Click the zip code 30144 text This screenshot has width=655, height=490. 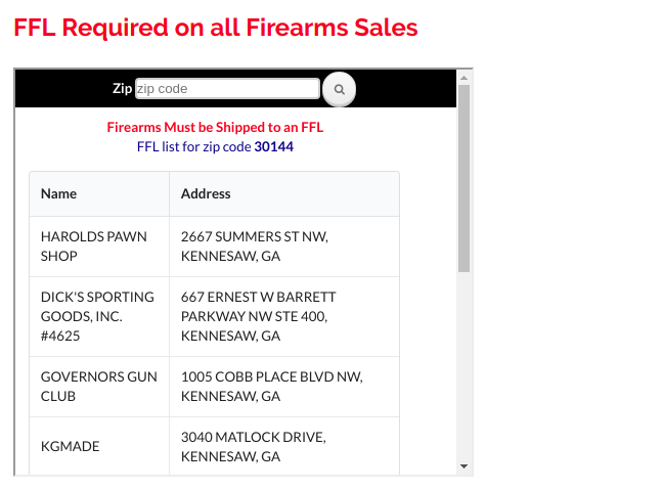pos(274,147)
